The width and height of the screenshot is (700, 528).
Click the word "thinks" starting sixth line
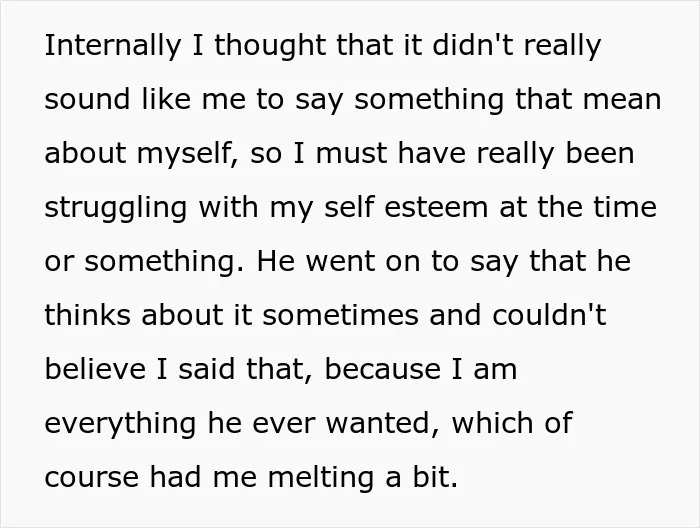(x=88, y=315)
